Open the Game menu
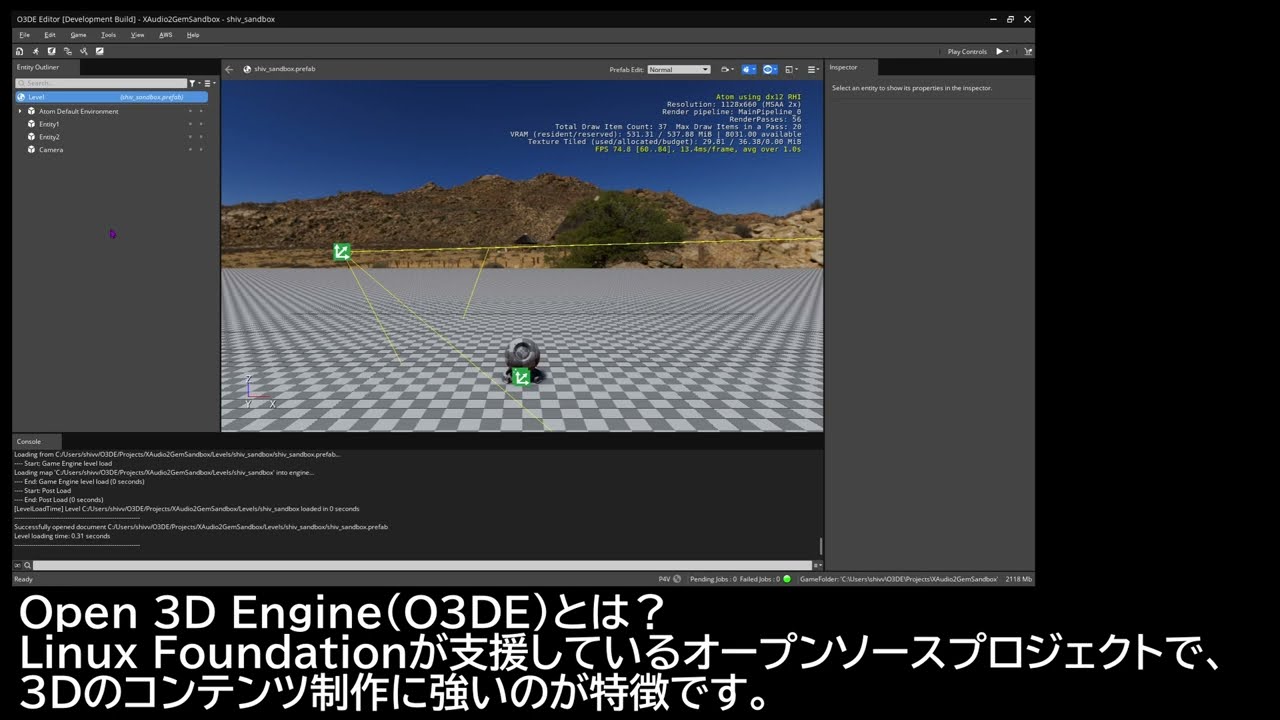 (x=78, y=35)
